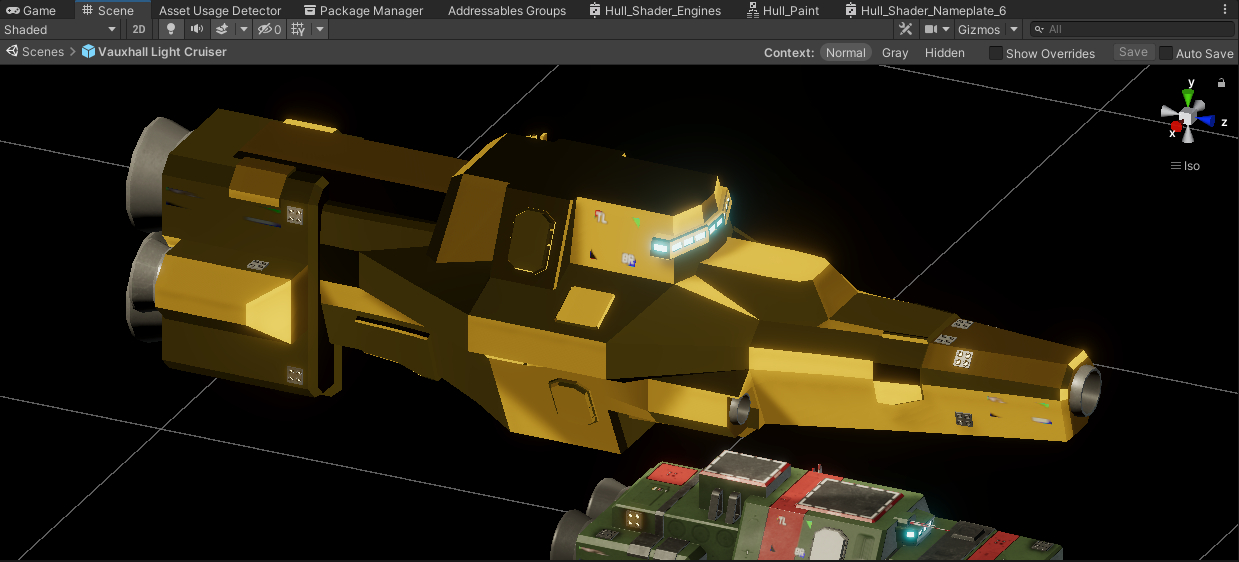Toggle 2D view mode
The image size is (1239, 562).
(x=139, y=30)
